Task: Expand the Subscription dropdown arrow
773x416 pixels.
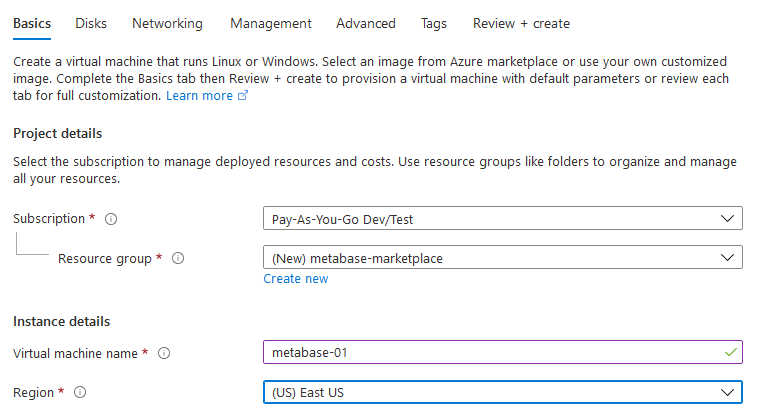Action: point(727,218)
